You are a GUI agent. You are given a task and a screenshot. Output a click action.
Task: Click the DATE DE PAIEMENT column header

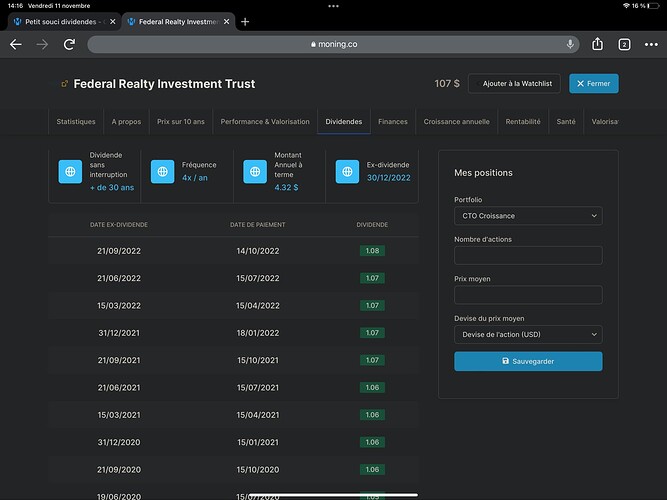click(258, 225)
